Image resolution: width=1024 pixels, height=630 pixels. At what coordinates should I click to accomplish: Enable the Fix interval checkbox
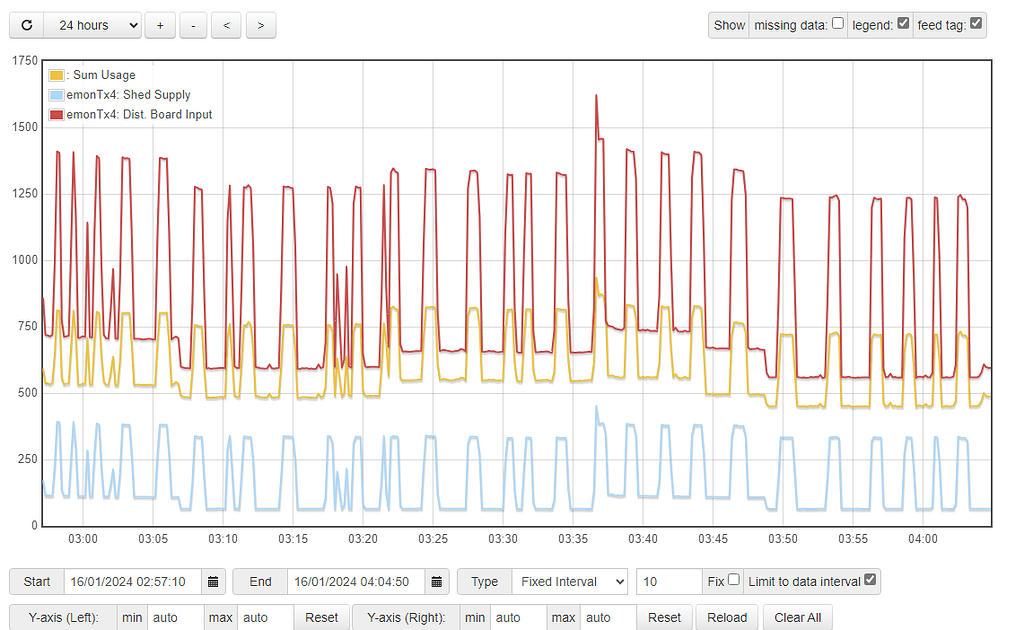[x=731, y=581]
